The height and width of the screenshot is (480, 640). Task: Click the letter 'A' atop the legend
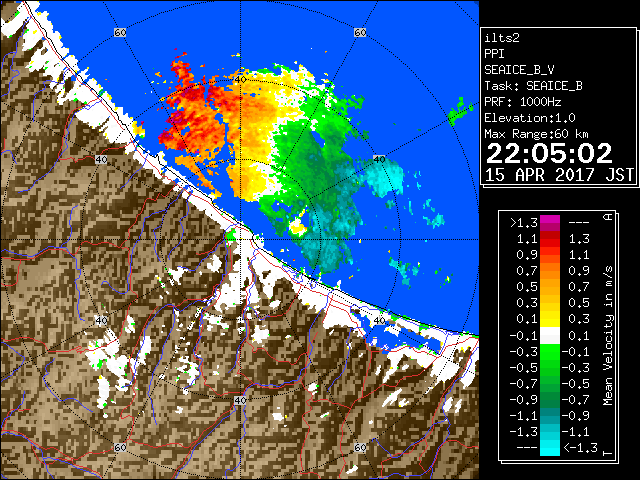point(608,217)
